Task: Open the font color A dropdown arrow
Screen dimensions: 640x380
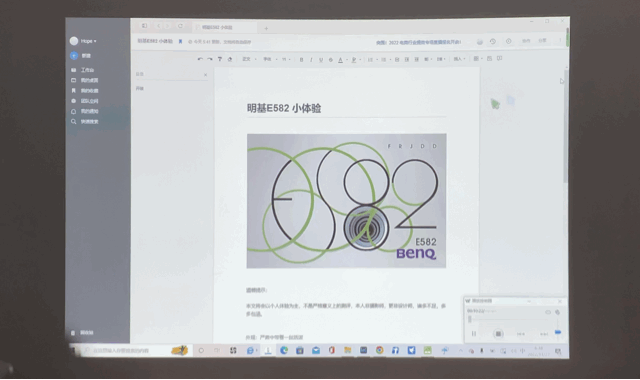Action: [x=347, y=60]
